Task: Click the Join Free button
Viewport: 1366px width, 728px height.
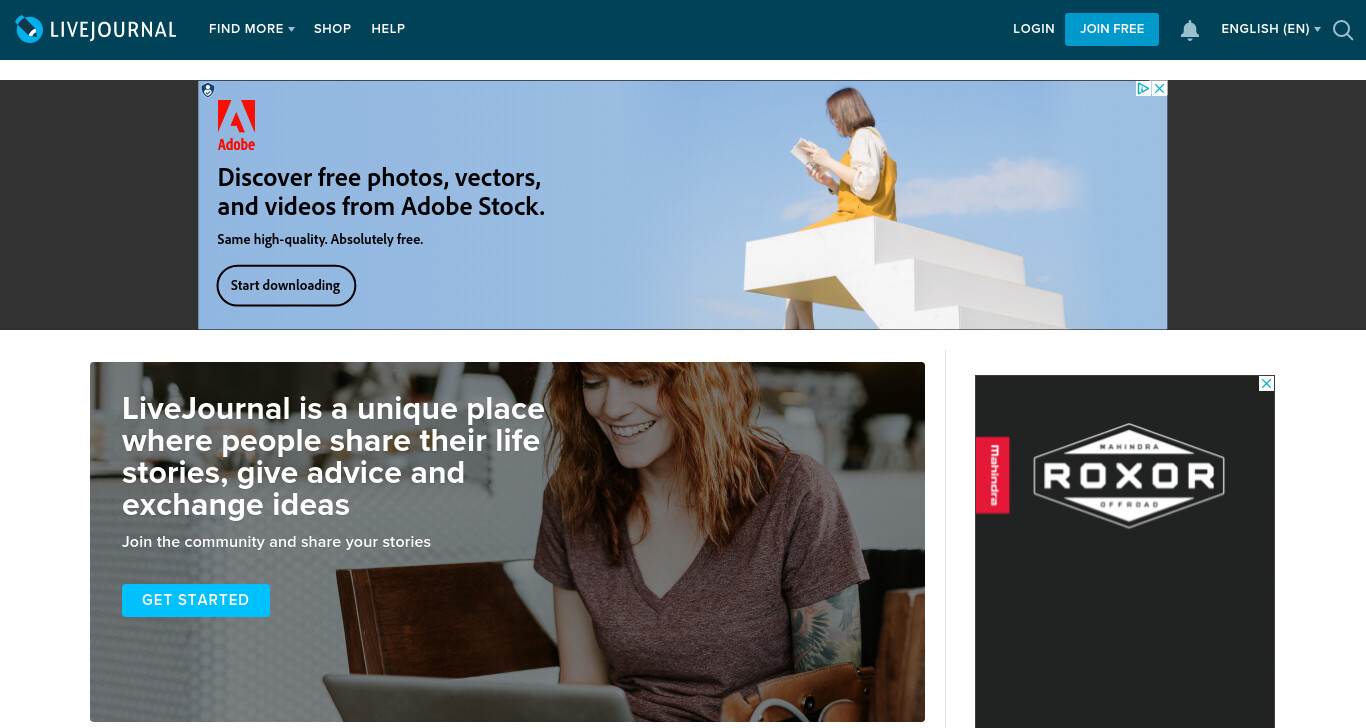Action: pos(1112,29)
